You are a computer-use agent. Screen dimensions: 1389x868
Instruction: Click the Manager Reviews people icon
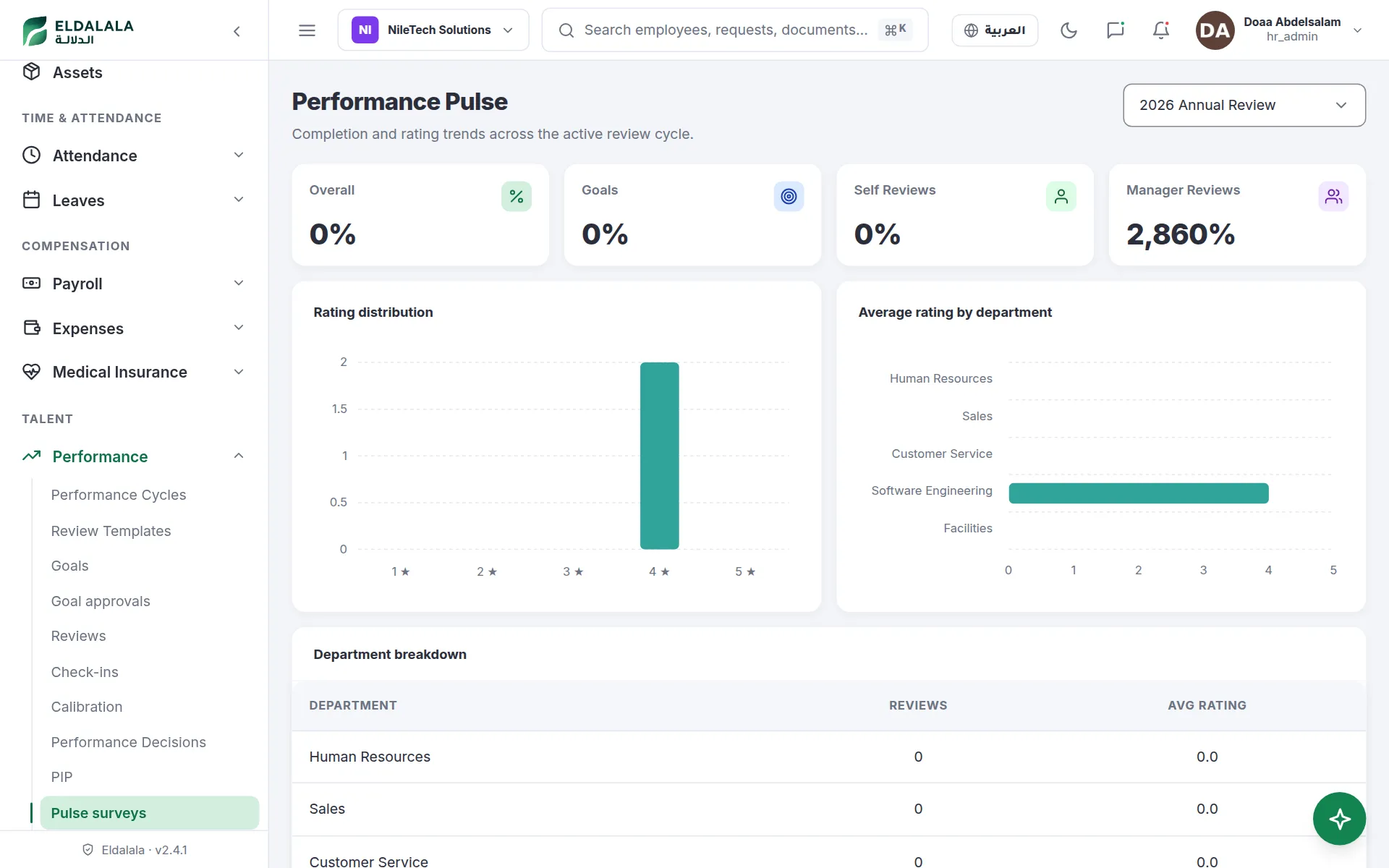pyautogui.click(x=1333, y=197)
